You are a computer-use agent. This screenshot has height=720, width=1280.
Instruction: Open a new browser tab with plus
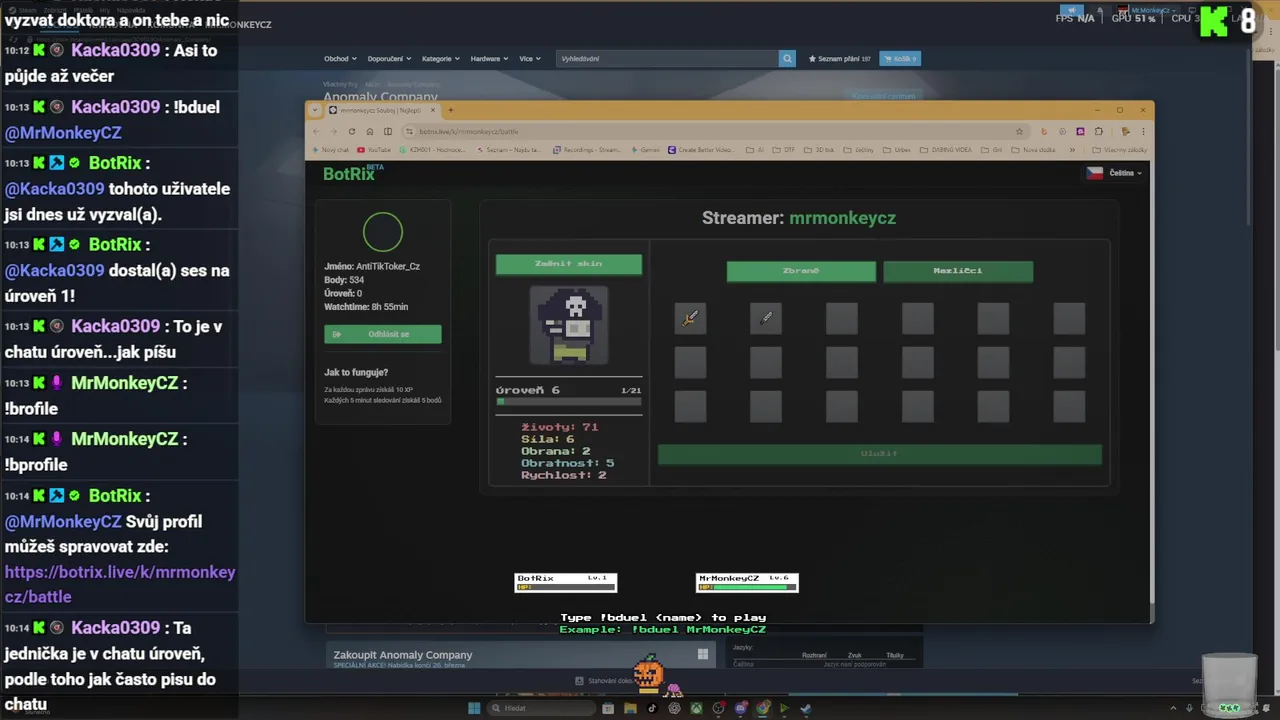point(450,110)
